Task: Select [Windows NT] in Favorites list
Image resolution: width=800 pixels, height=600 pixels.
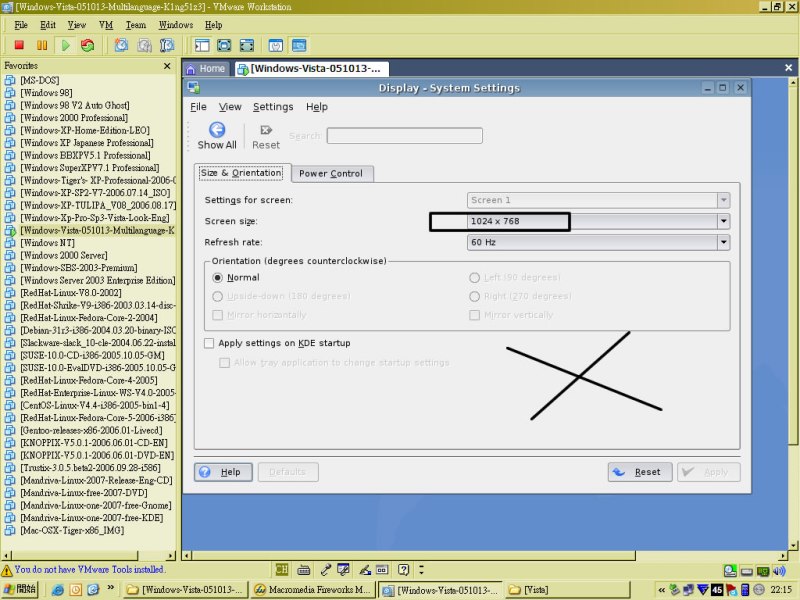Action: [47, 243]
